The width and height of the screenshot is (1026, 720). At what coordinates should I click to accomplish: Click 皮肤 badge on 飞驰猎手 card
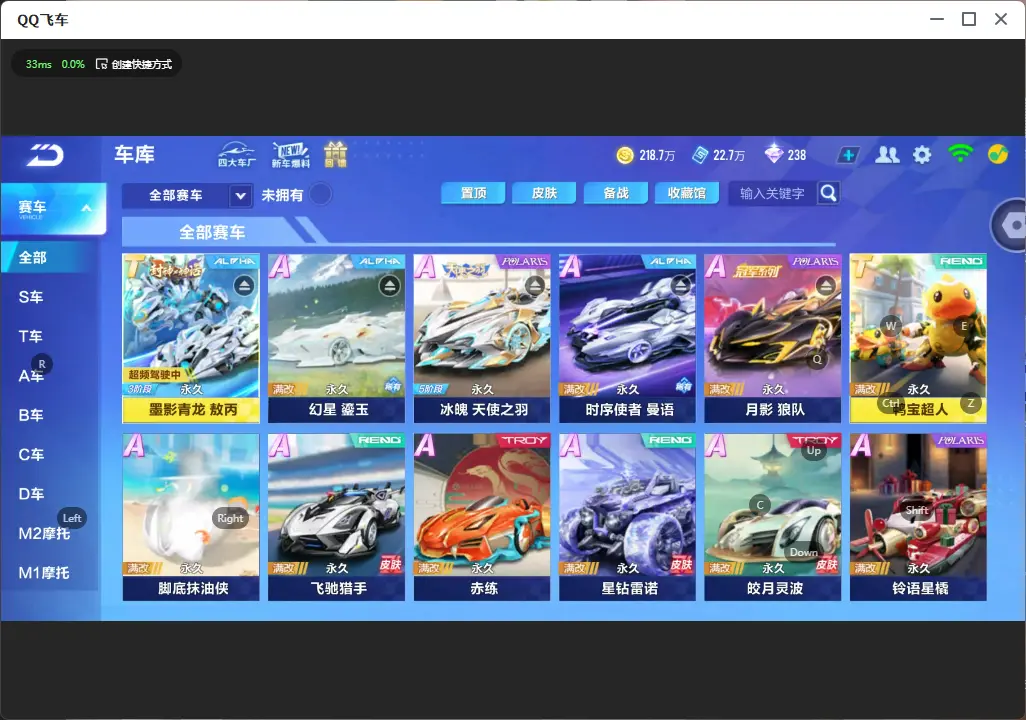pyautogui.click(x=391, y=565)
